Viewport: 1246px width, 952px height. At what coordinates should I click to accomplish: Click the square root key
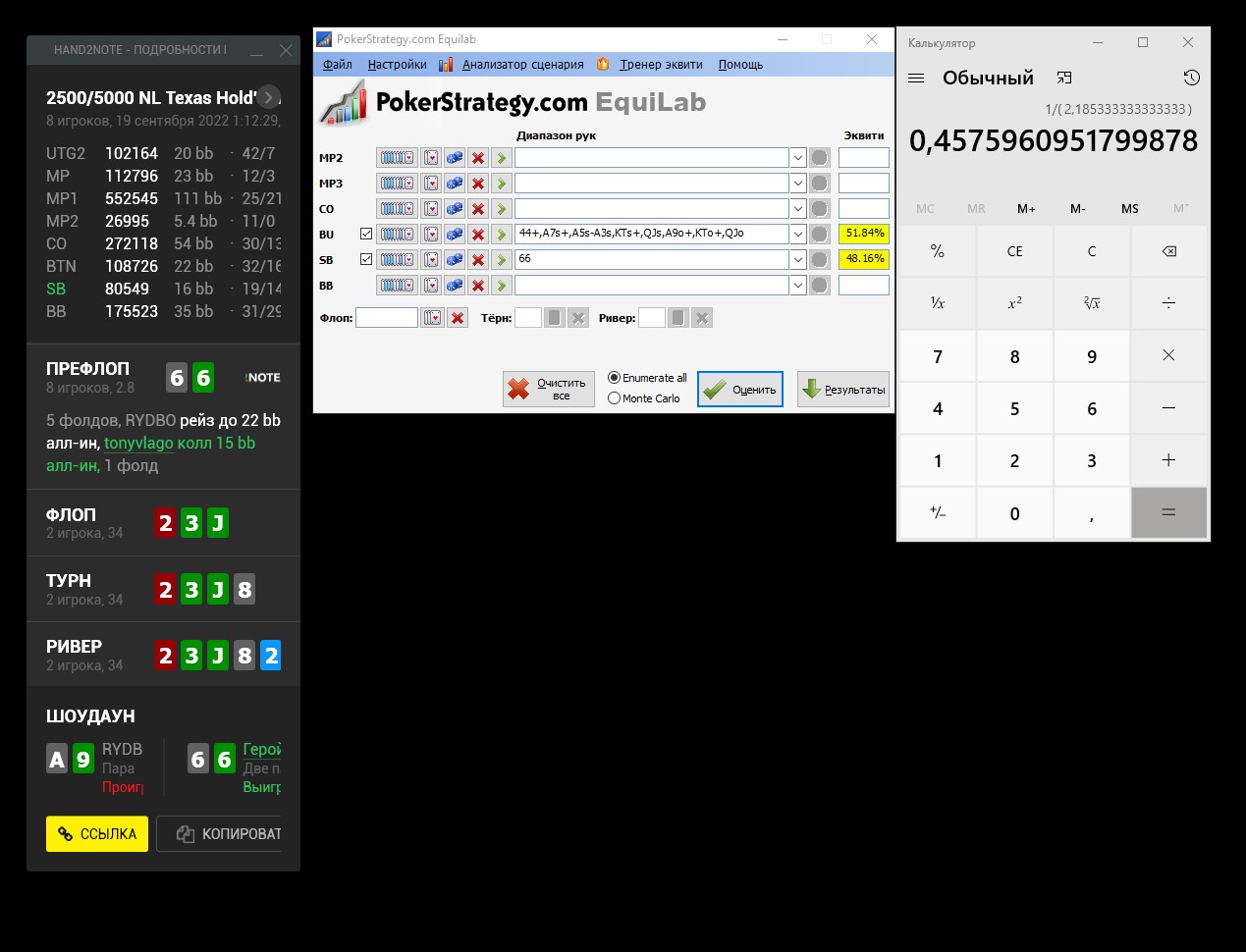pyautogui.click(x=1092, y=303)
